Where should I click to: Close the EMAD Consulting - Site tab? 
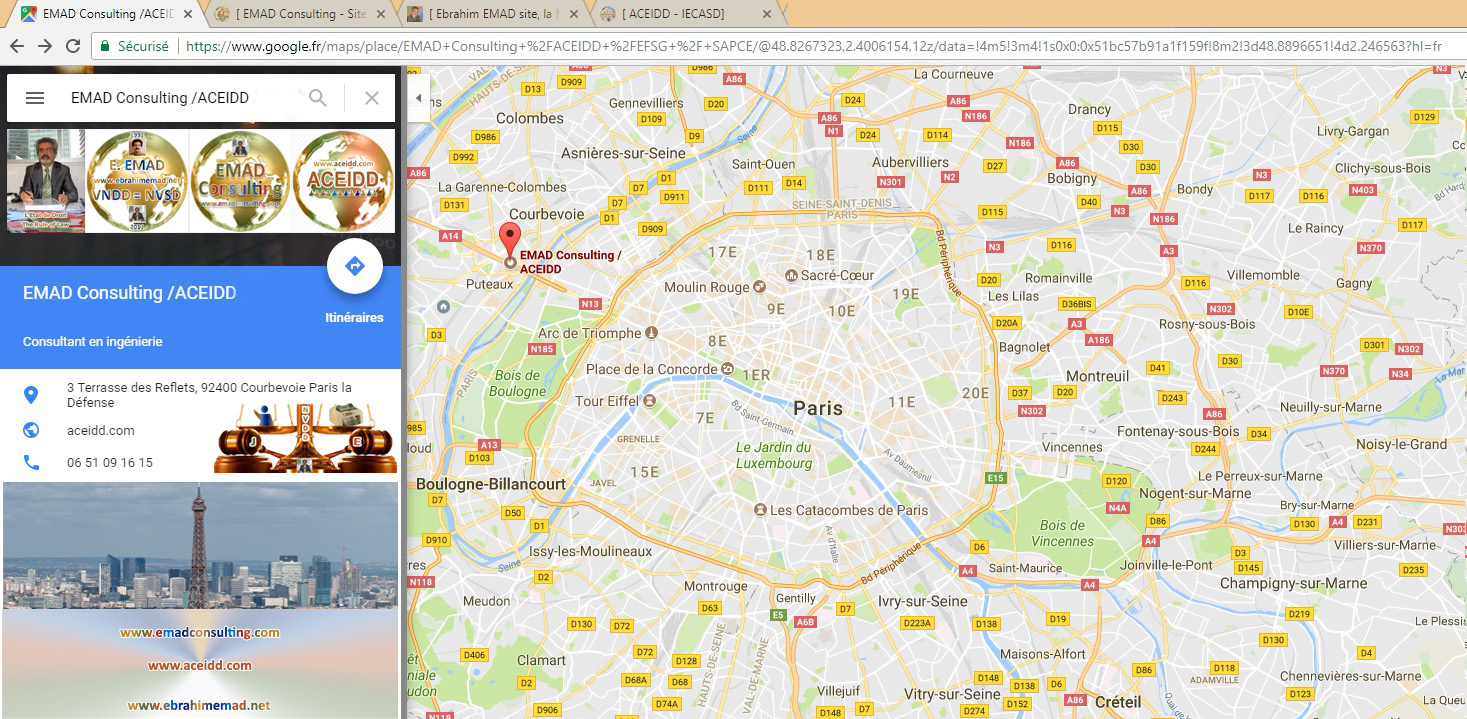coord(383,14)
